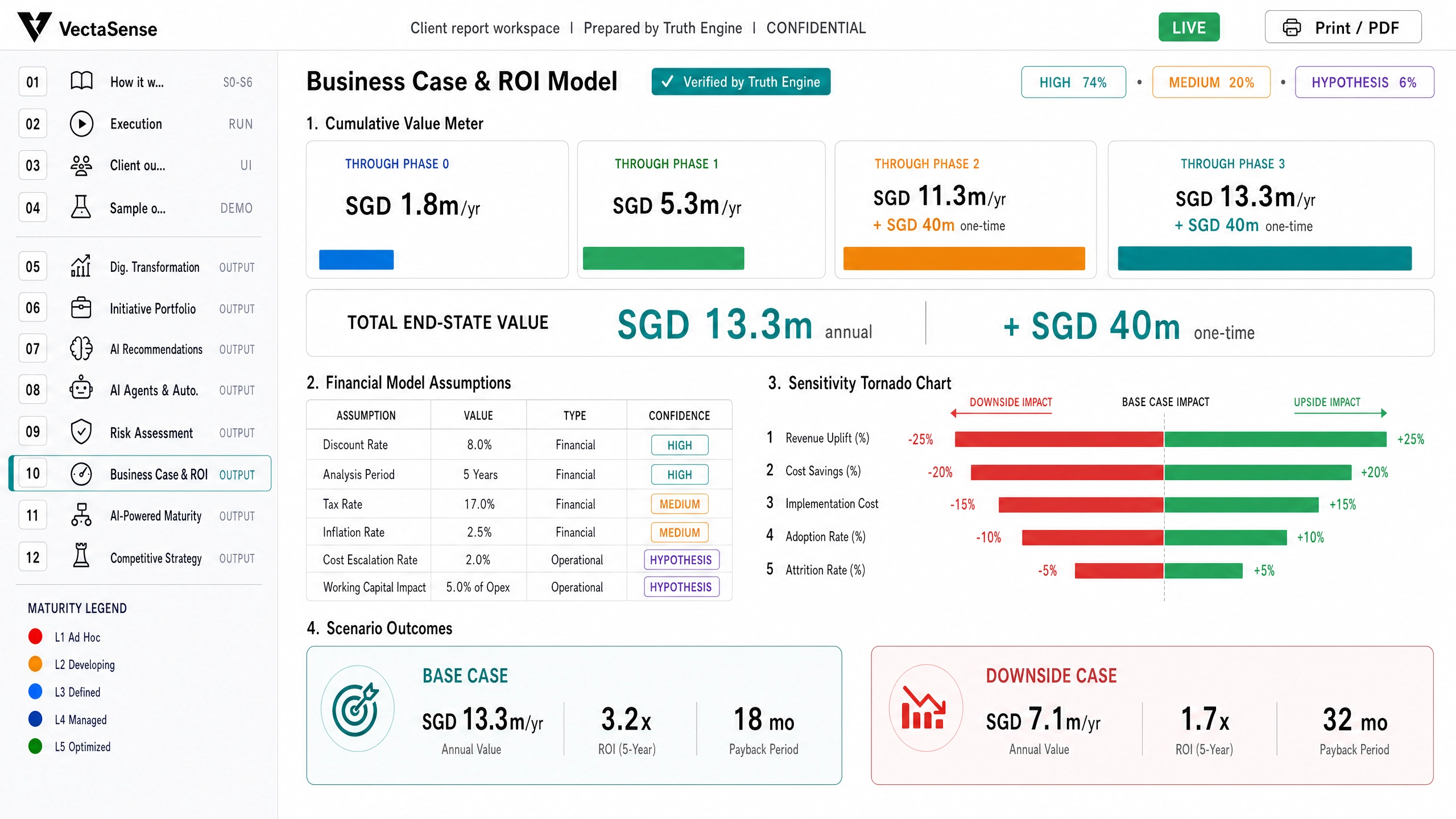Click the Dig. Transformation chart icon

(x=81, y=266)
